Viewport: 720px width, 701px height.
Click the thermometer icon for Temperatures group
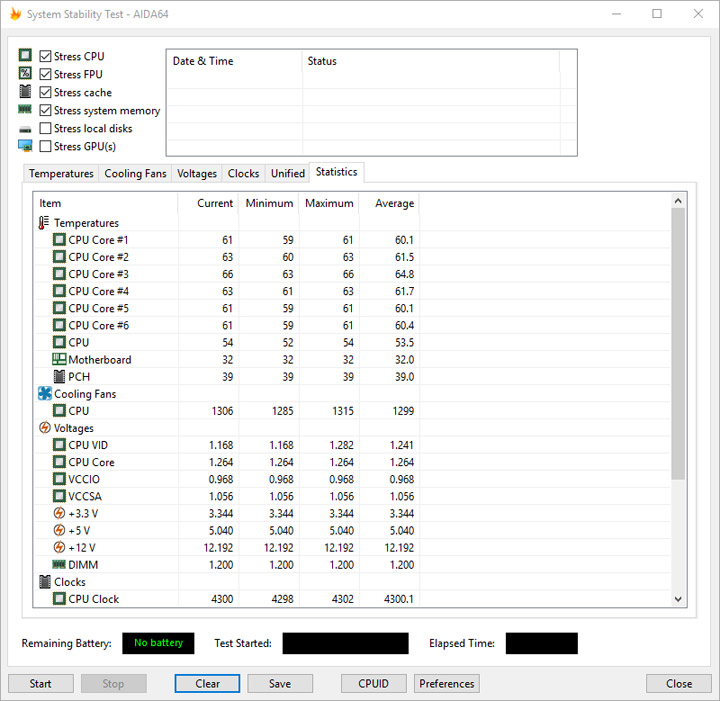click(x=44, y=223)
